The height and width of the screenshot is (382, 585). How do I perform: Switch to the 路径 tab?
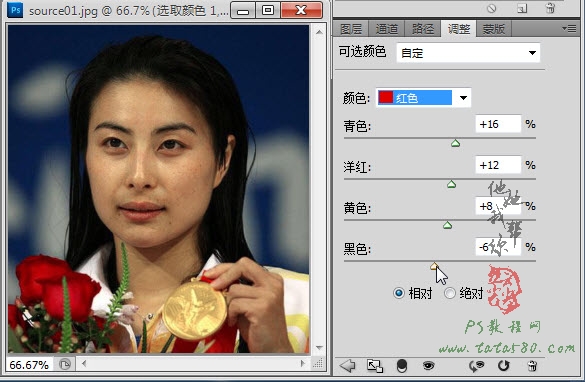[423, 29]
